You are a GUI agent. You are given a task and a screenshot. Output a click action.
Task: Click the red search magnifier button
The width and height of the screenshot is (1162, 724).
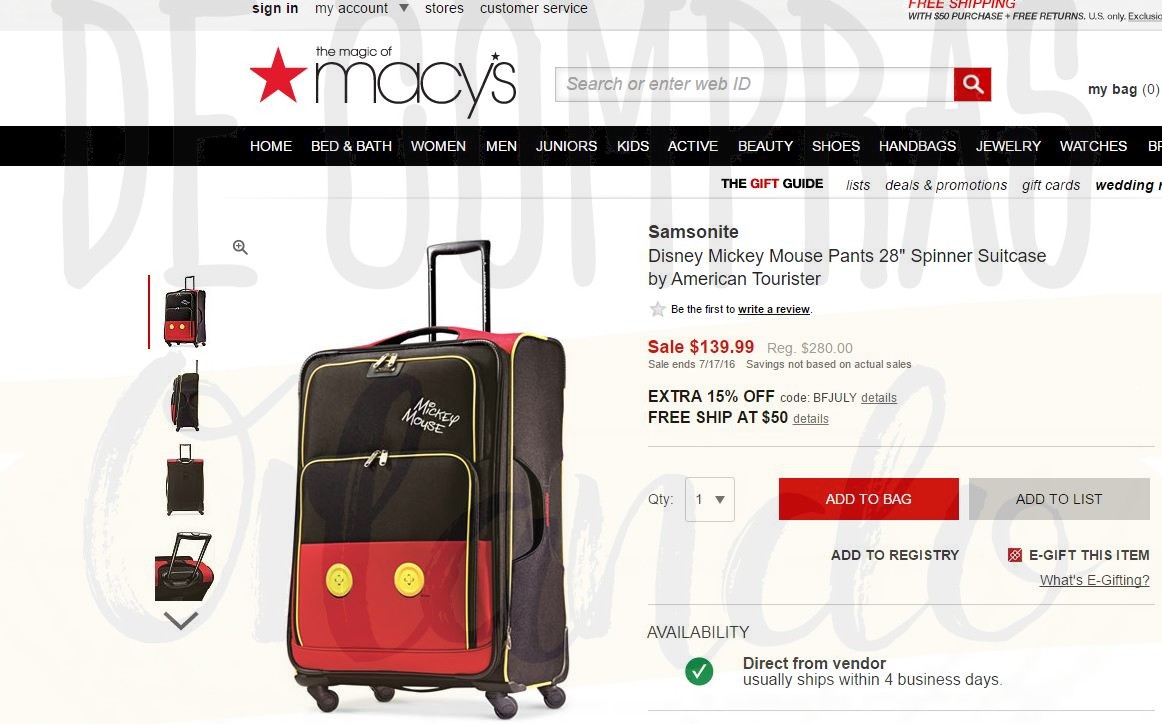click(x=972, y=84)
